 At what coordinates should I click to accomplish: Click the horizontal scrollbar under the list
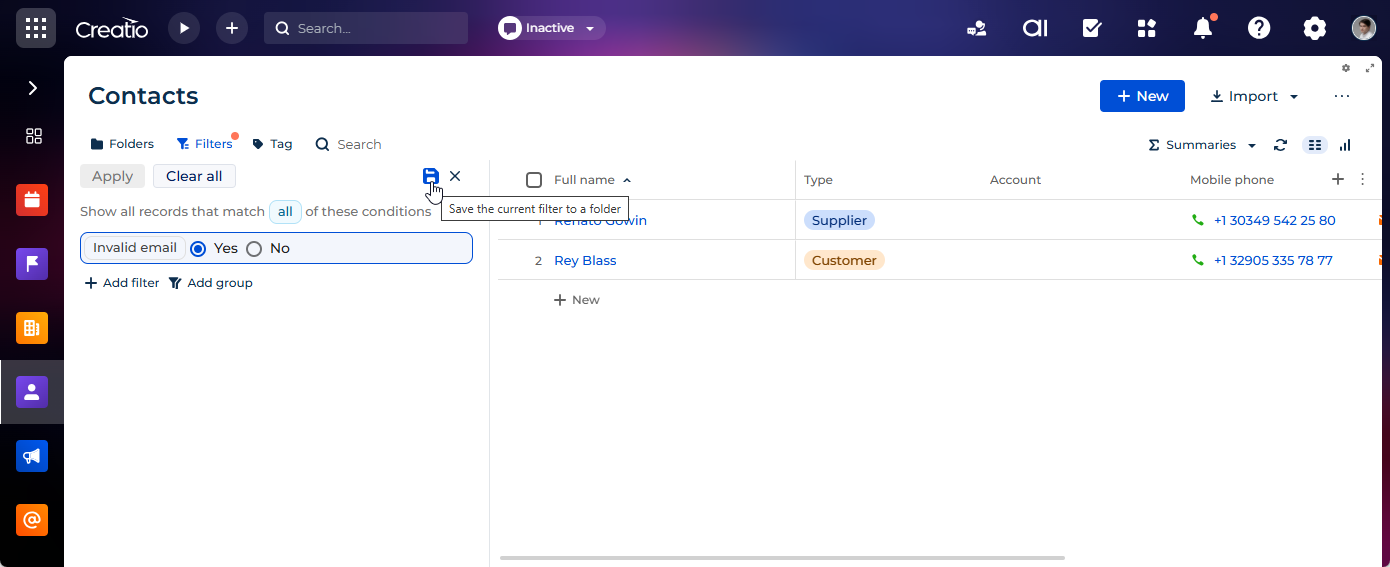782,558
